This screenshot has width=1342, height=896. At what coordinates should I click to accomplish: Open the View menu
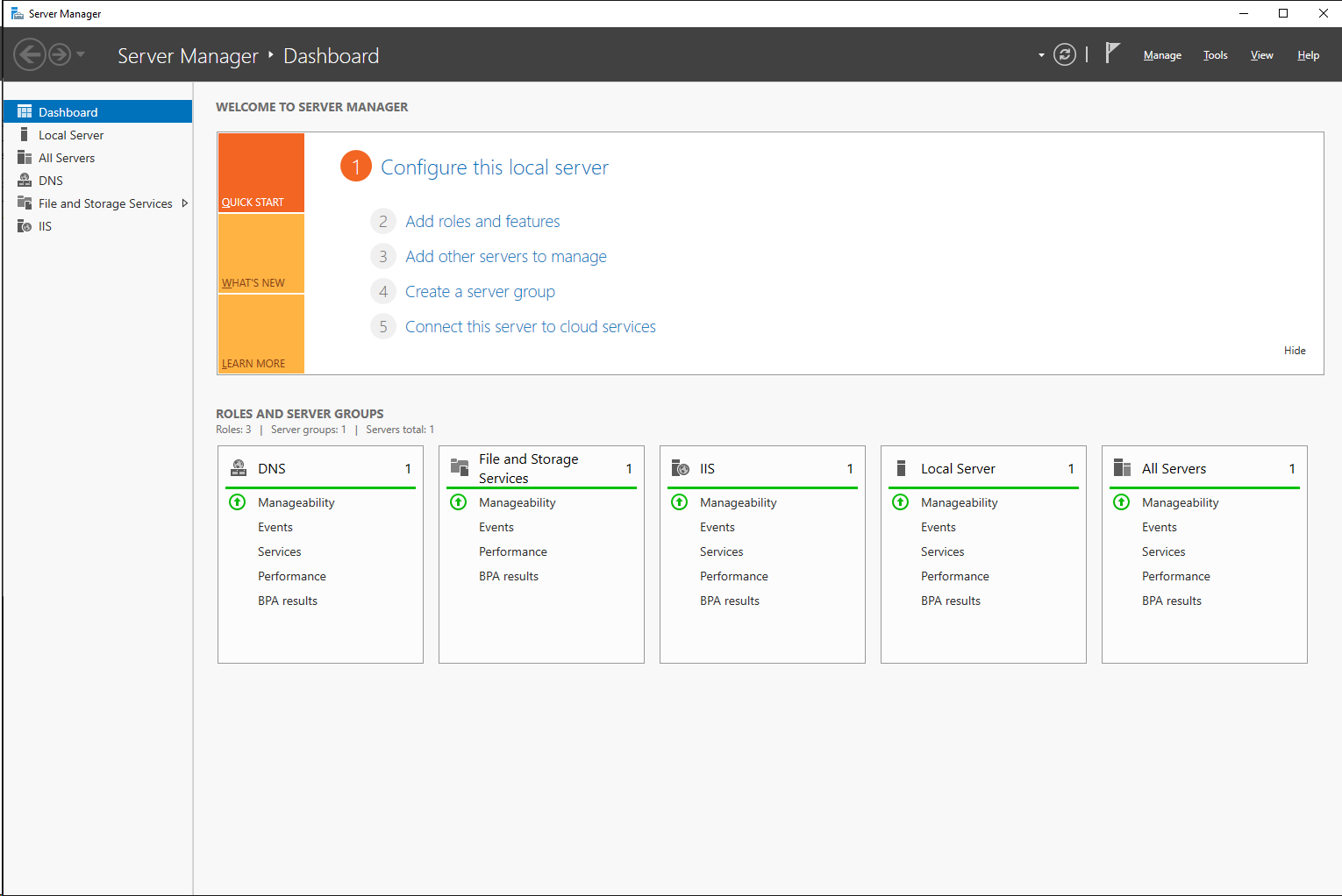pyautogui.click(x=1261, y=55)
